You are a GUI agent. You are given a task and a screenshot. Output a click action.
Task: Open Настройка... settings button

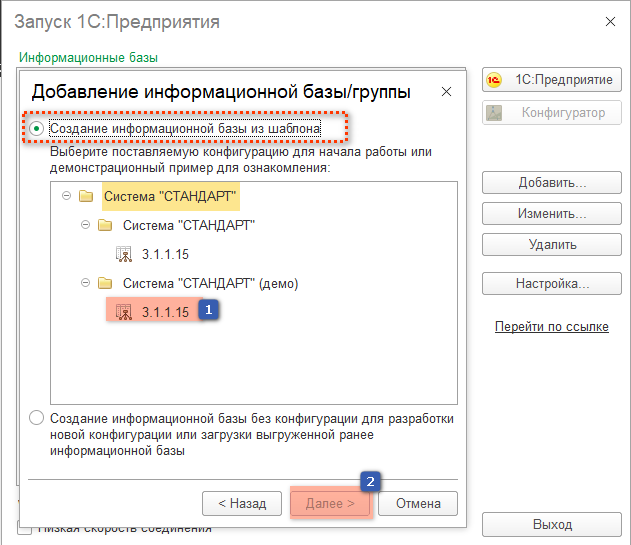(552, 283)
